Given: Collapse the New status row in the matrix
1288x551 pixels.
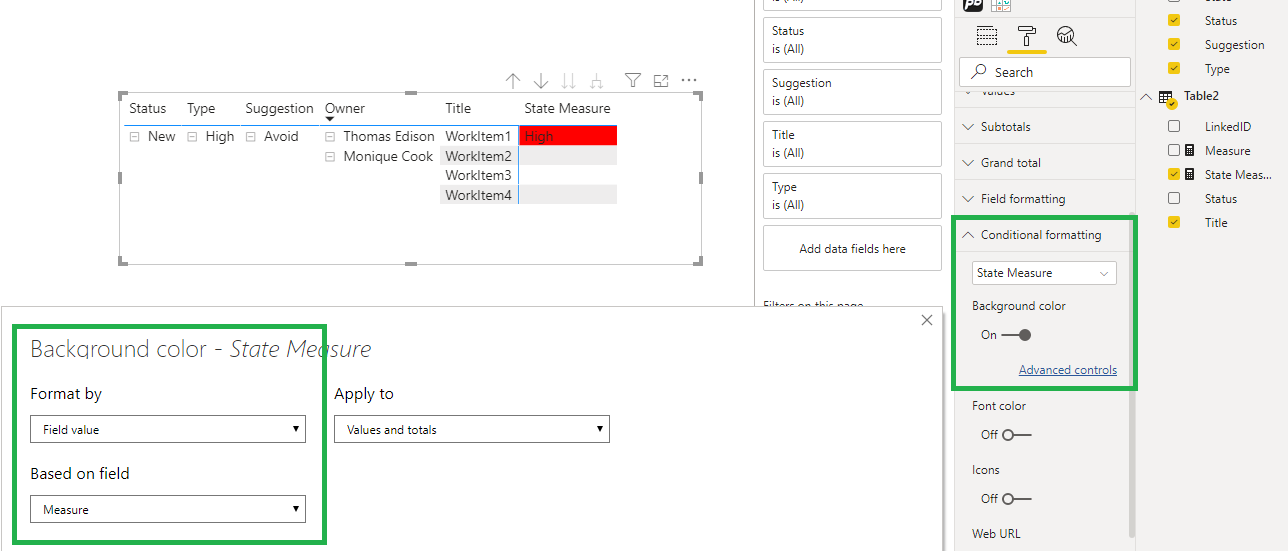Looking at the screenshot, I should point(134,137).
